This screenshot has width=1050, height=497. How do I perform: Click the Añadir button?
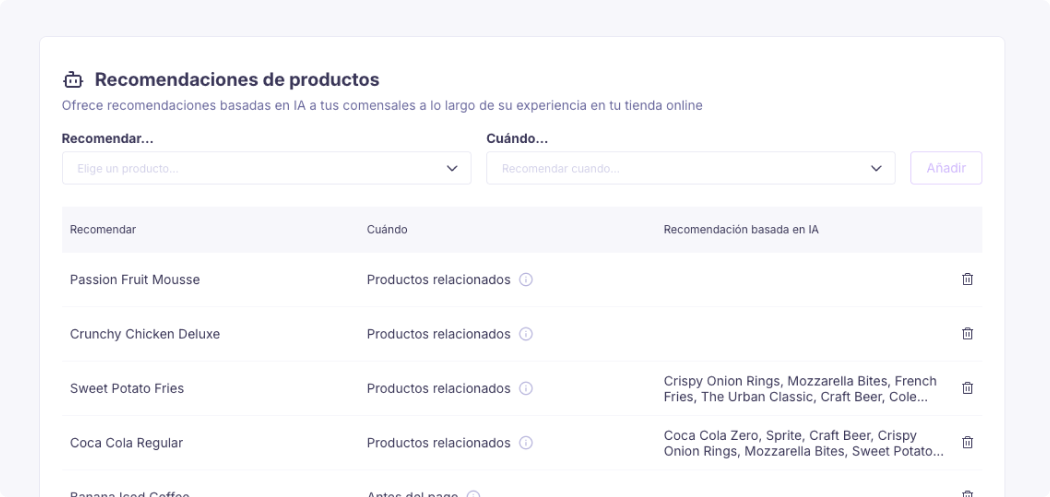pyautogui.click(x=946, y=168)
